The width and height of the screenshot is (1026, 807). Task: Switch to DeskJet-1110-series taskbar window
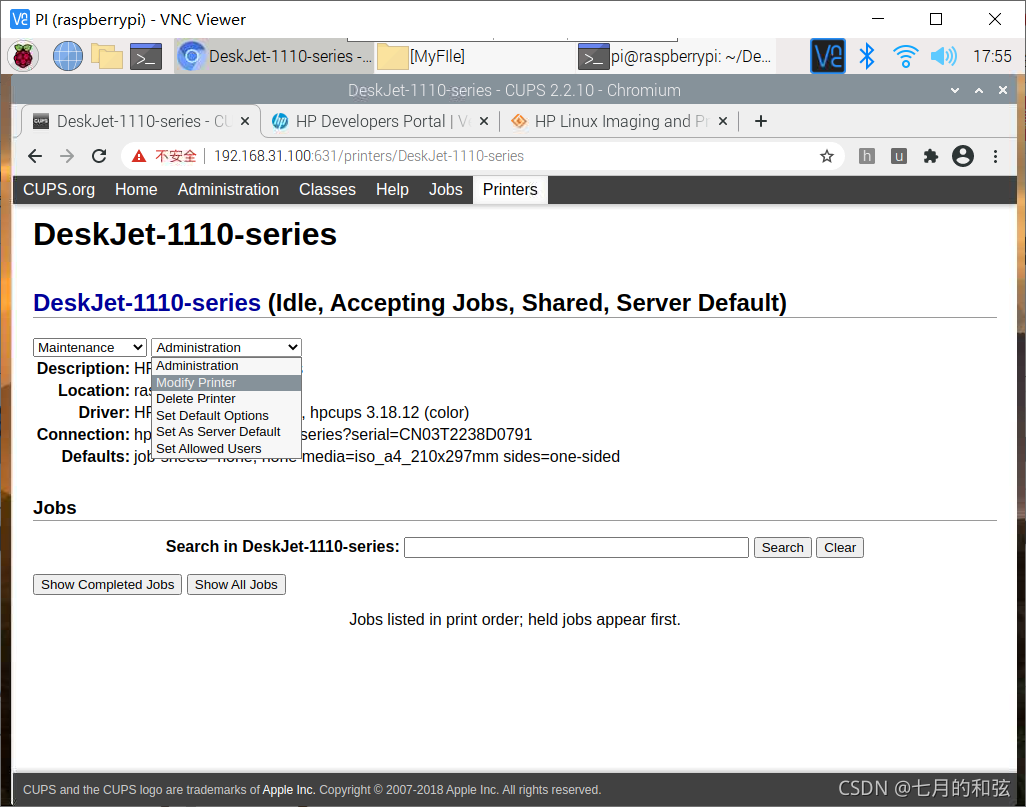point(275,56)
